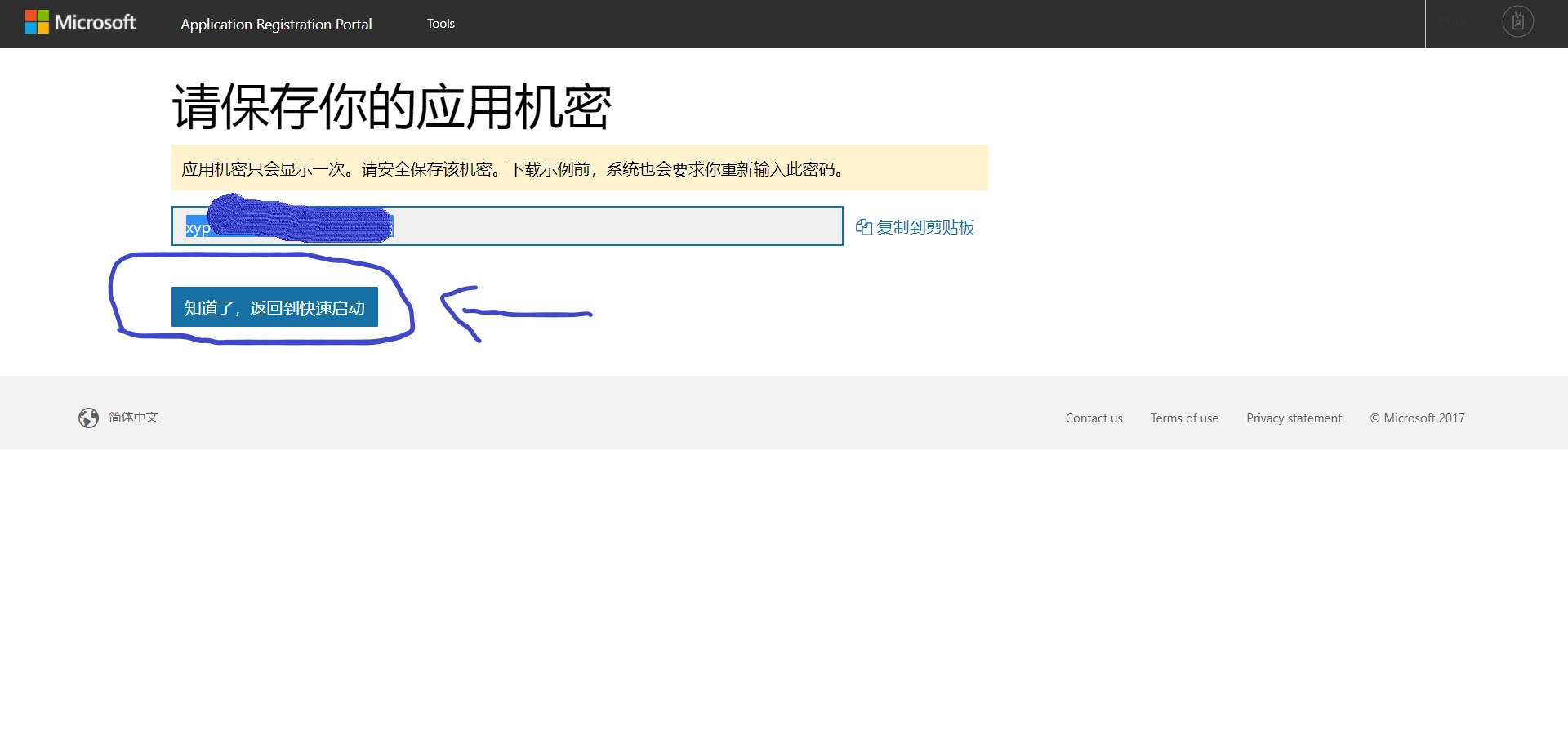Open the Privacy statement footer link
The image size is (1568, 733).
click(1294, 418)
